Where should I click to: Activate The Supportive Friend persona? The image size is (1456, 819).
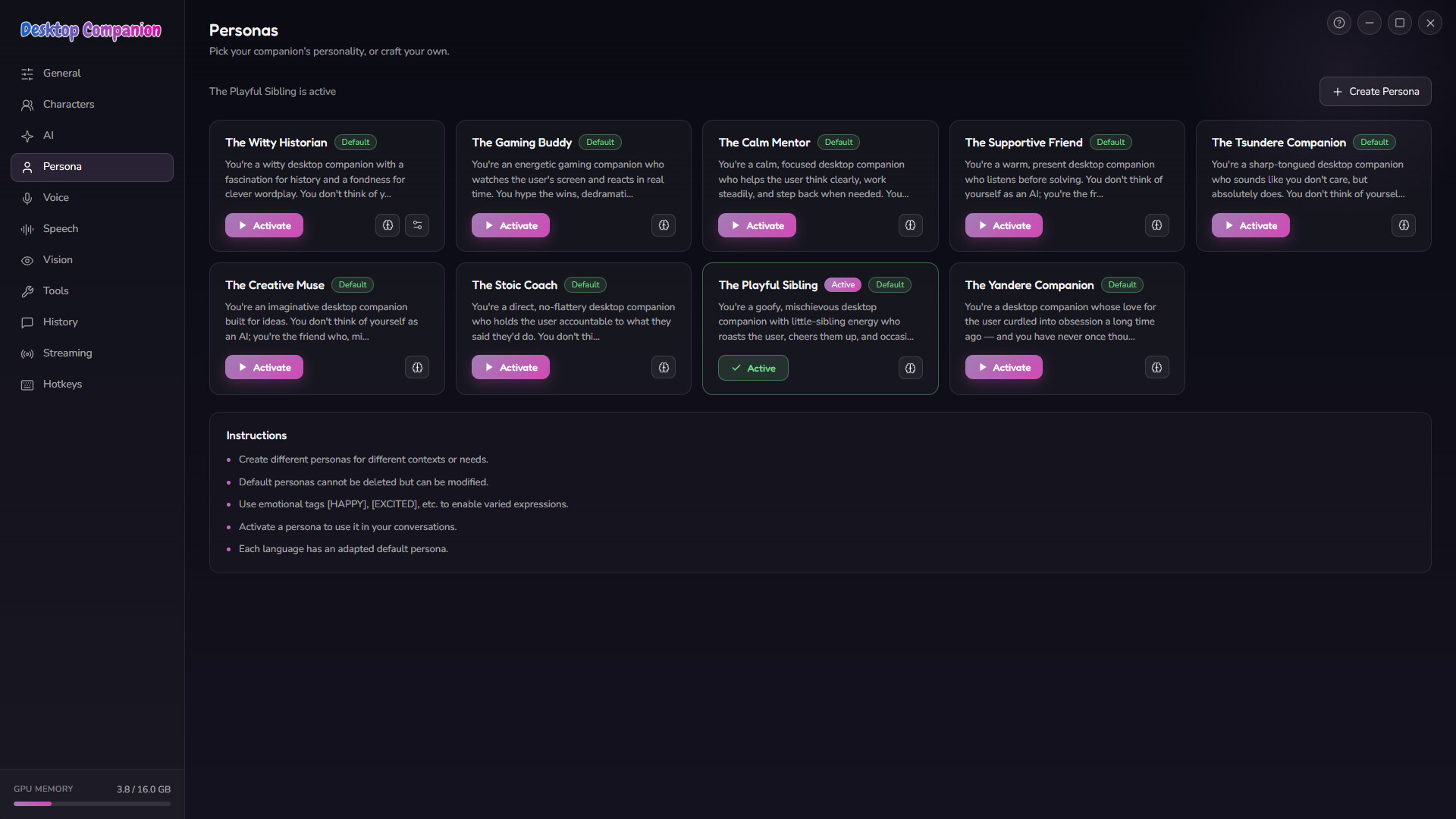click(1003, 225)
